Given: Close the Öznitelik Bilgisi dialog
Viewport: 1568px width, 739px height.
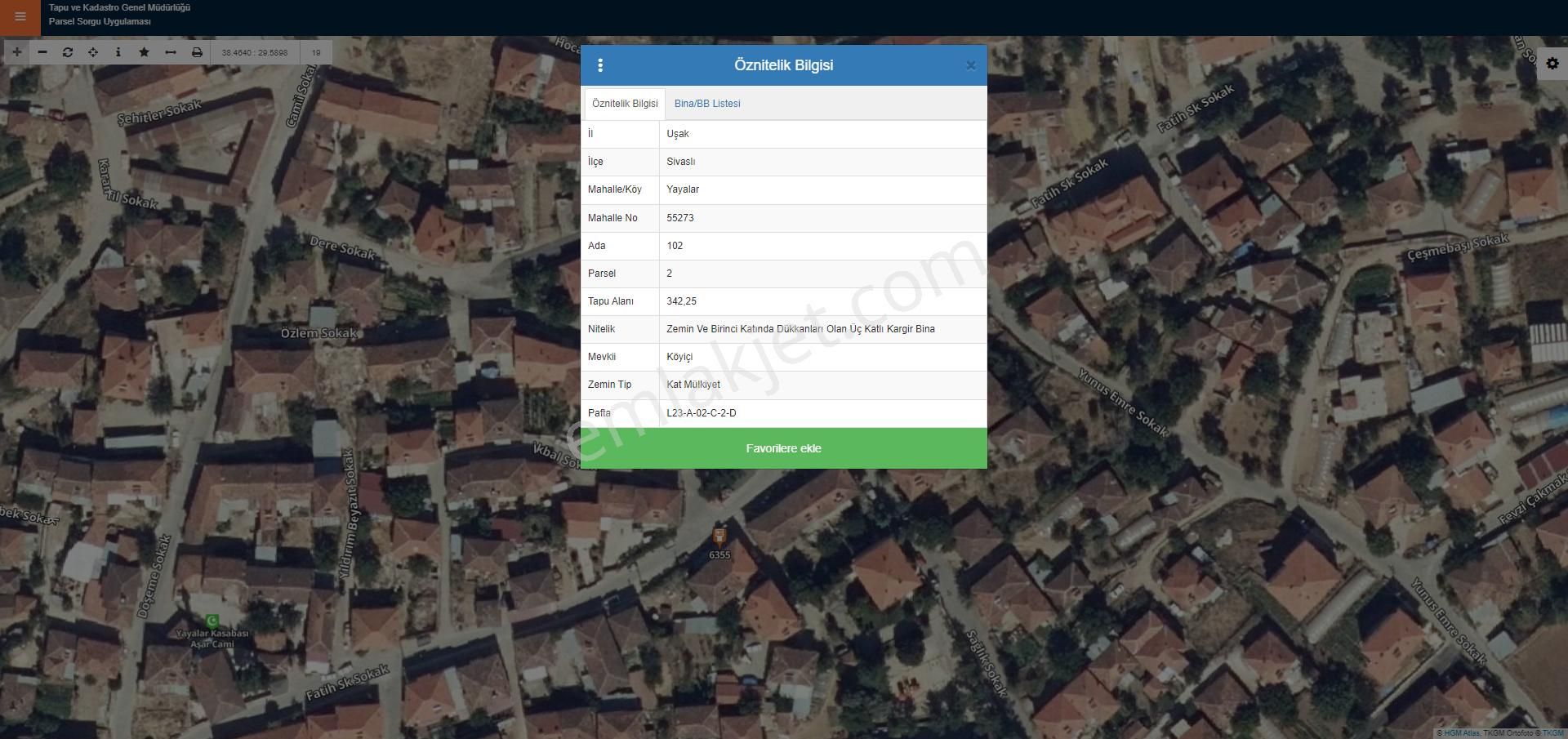Looking at the screenshot, I should pyautogui.click(x=970, y=66).
